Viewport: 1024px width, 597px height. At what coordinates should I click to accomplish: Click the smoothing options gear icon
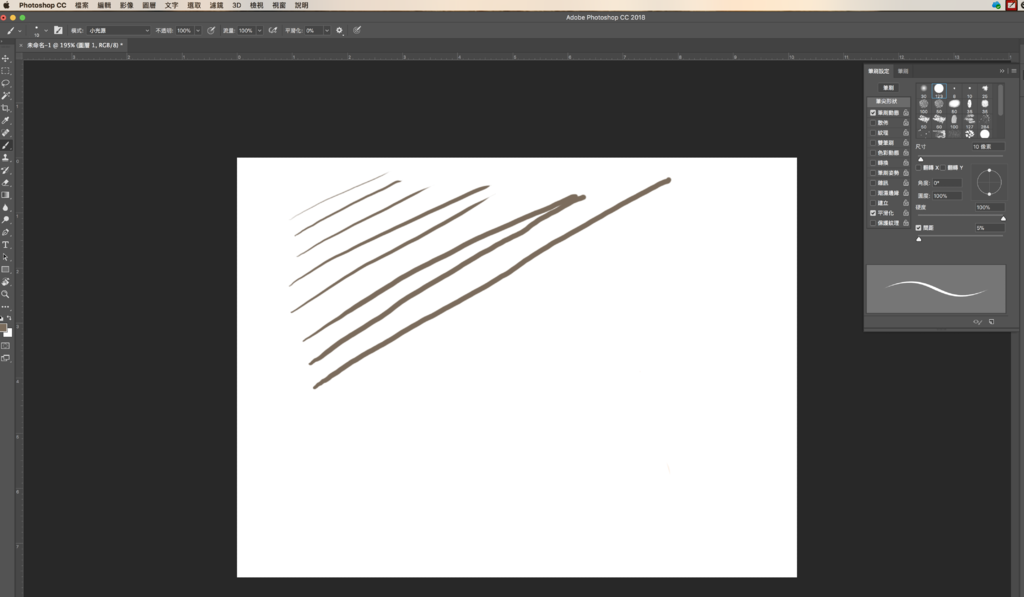point(340,31)
